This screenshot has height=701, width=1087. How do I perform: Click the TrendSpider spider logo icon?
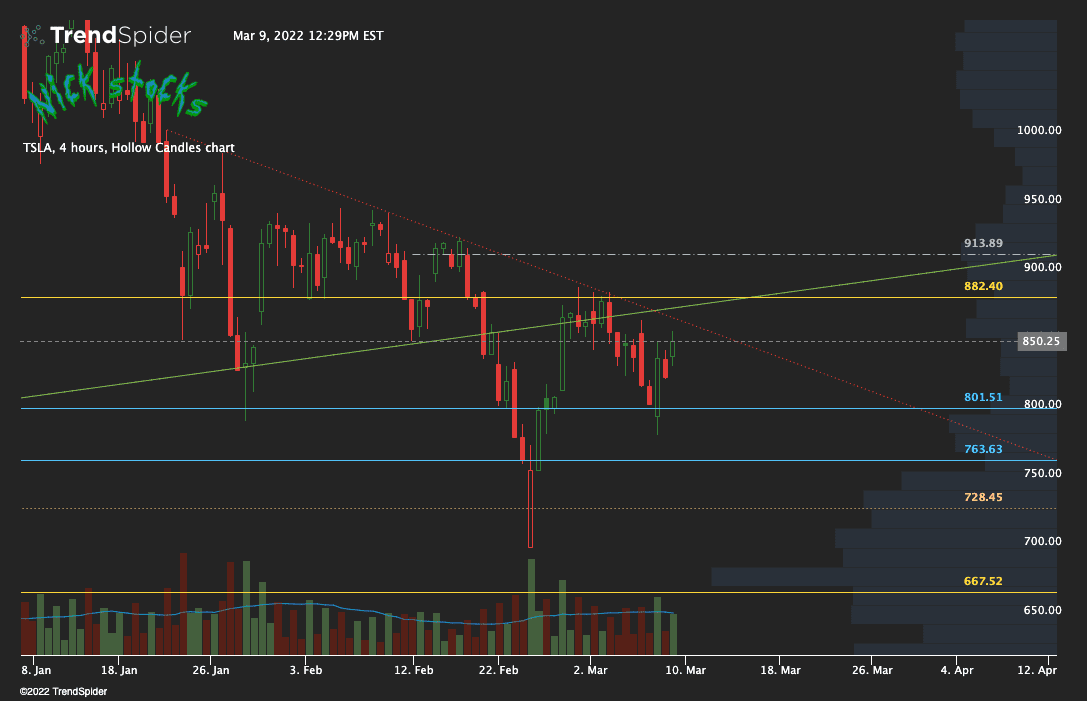tap(32, 35)
